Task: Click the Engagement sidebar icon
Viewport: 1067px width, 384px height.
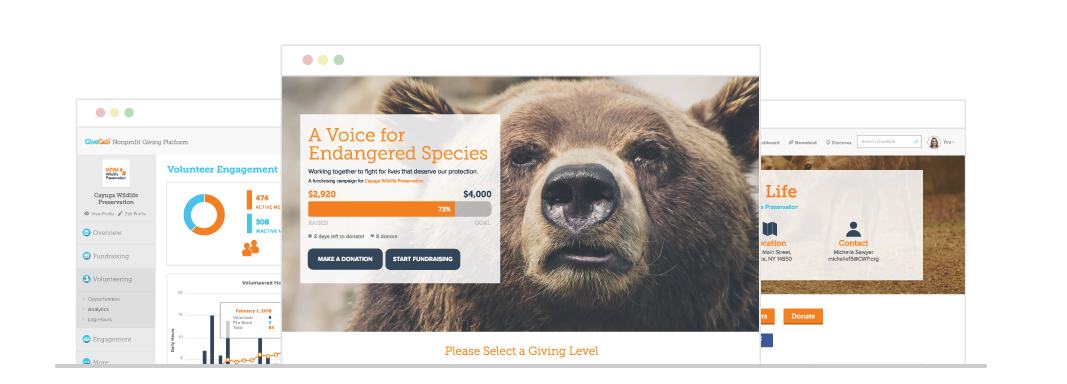Action: (x=86, y=339)
